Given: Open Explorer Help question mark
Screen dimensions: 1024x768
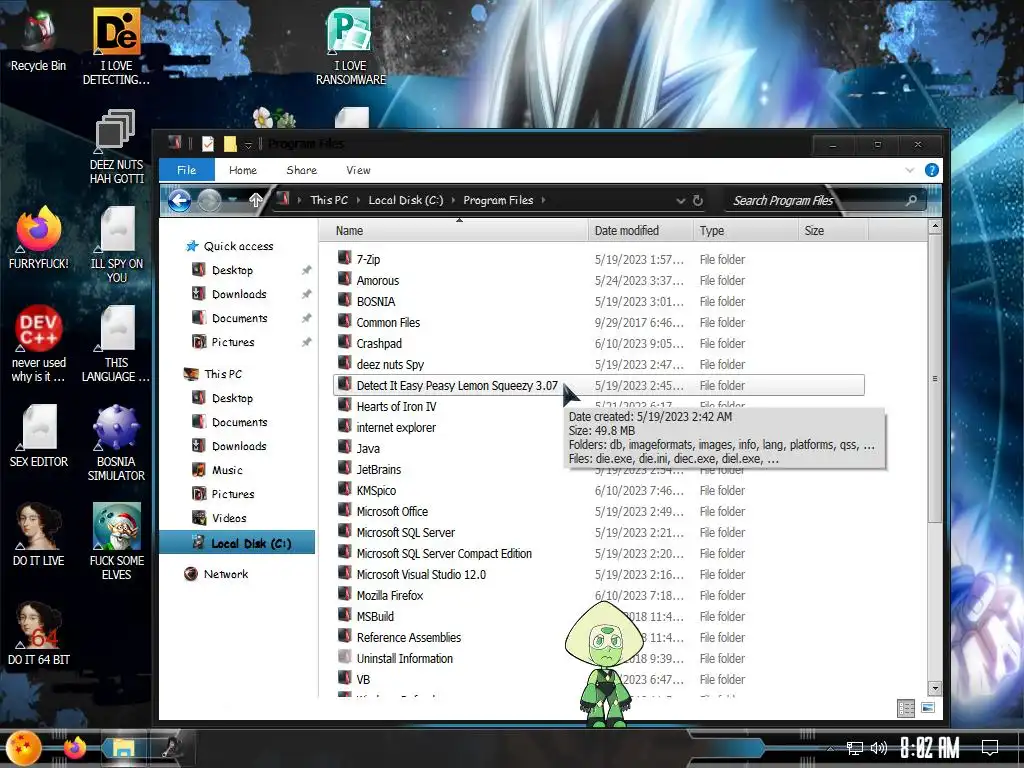Looking at the screenshot, I should pyautogui.click(x=931, y=170).
